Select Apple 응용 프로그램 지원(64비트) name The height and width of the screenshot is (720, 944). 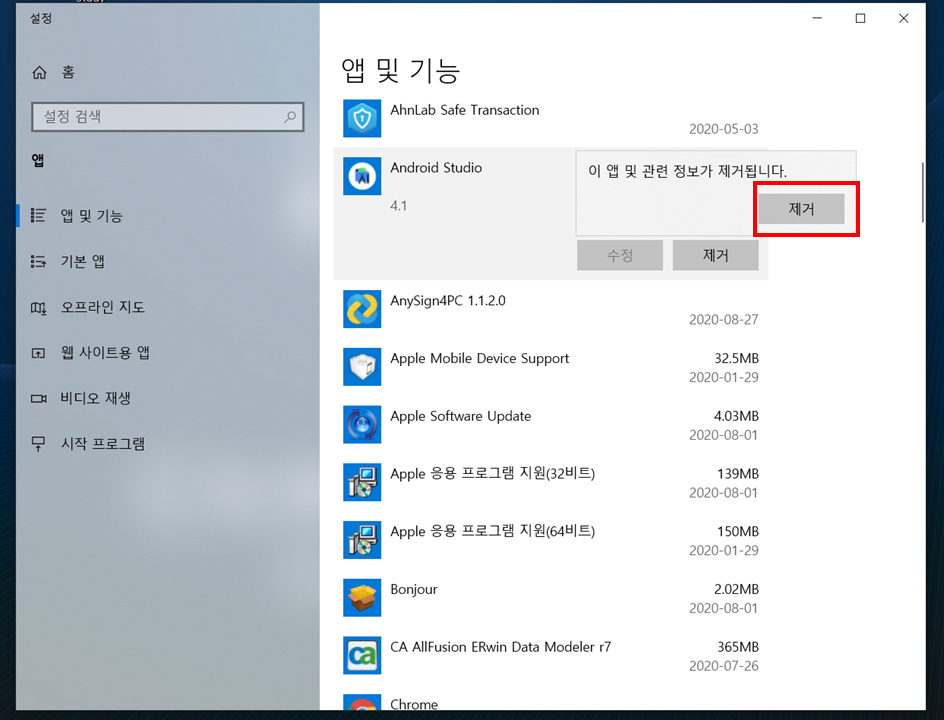point(492,532)
